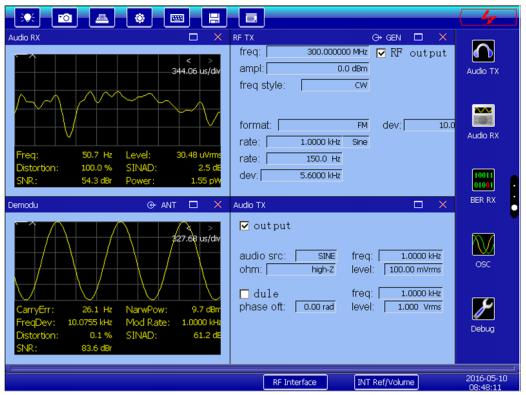Click the window layout toolbar icon

point(252,17)
